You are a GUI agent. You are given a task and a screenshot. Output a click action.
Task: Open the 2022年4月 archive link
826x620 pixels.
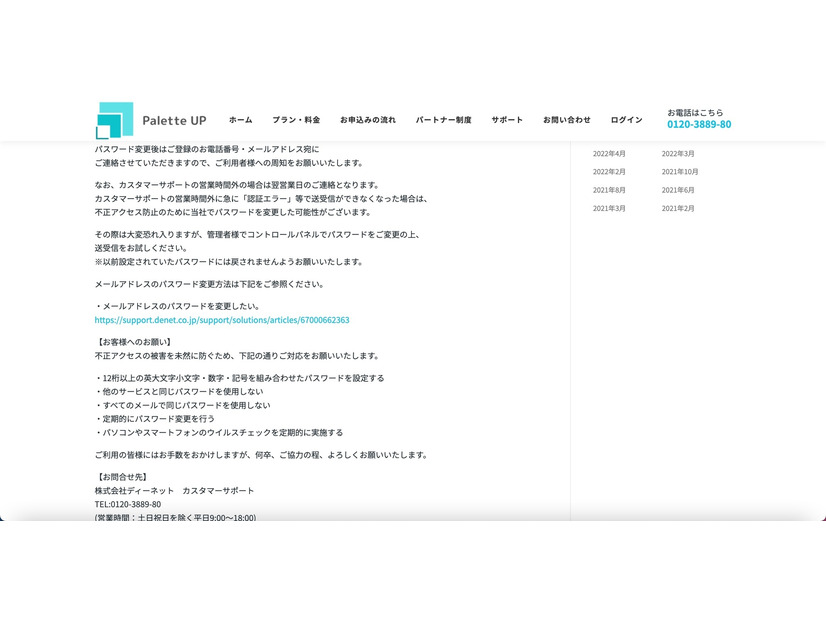point(609,154)
